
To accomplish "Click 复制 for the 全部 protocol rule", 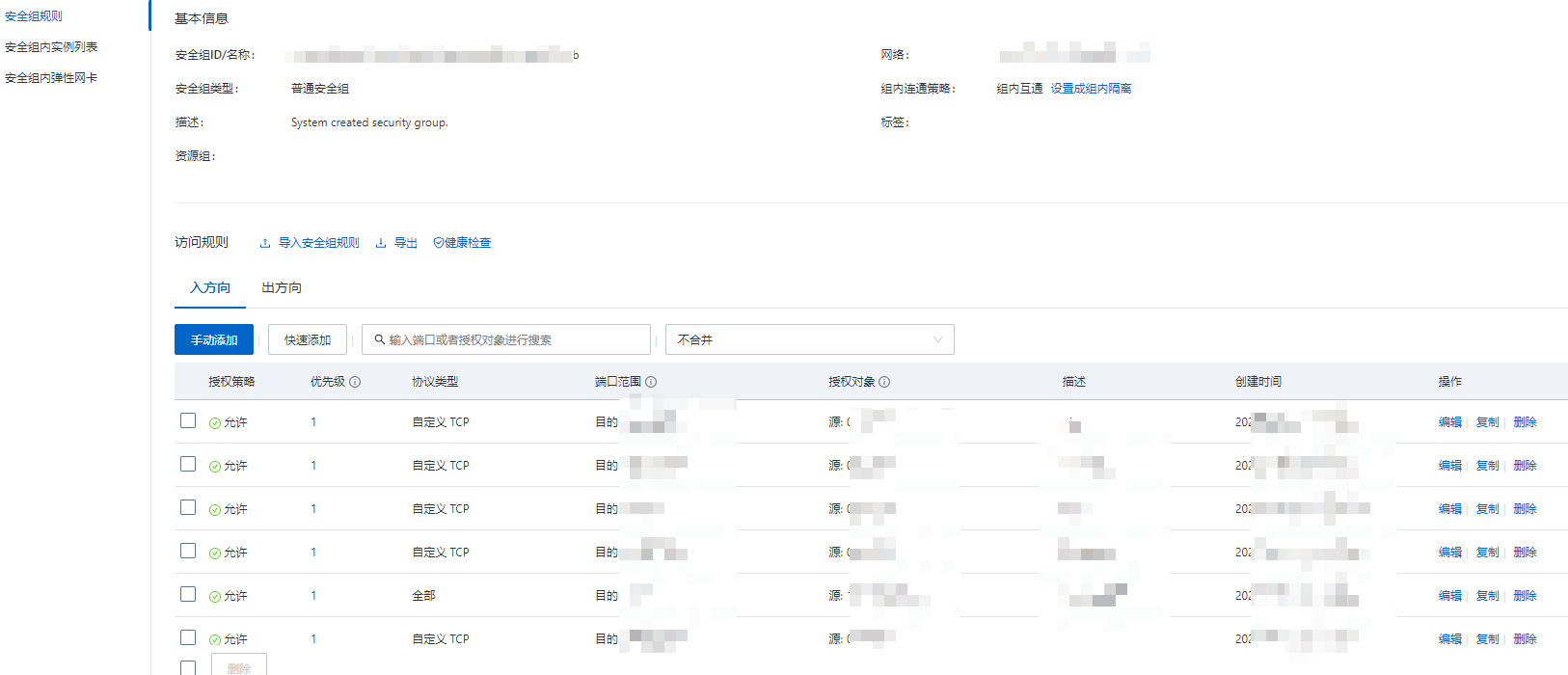I will 1488,596.
